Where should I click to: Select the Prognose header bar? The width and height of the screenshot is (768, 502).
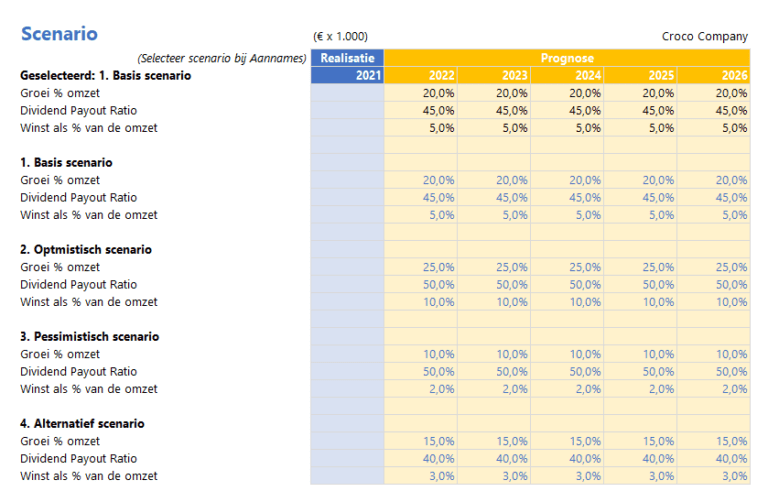click(567, 58)
